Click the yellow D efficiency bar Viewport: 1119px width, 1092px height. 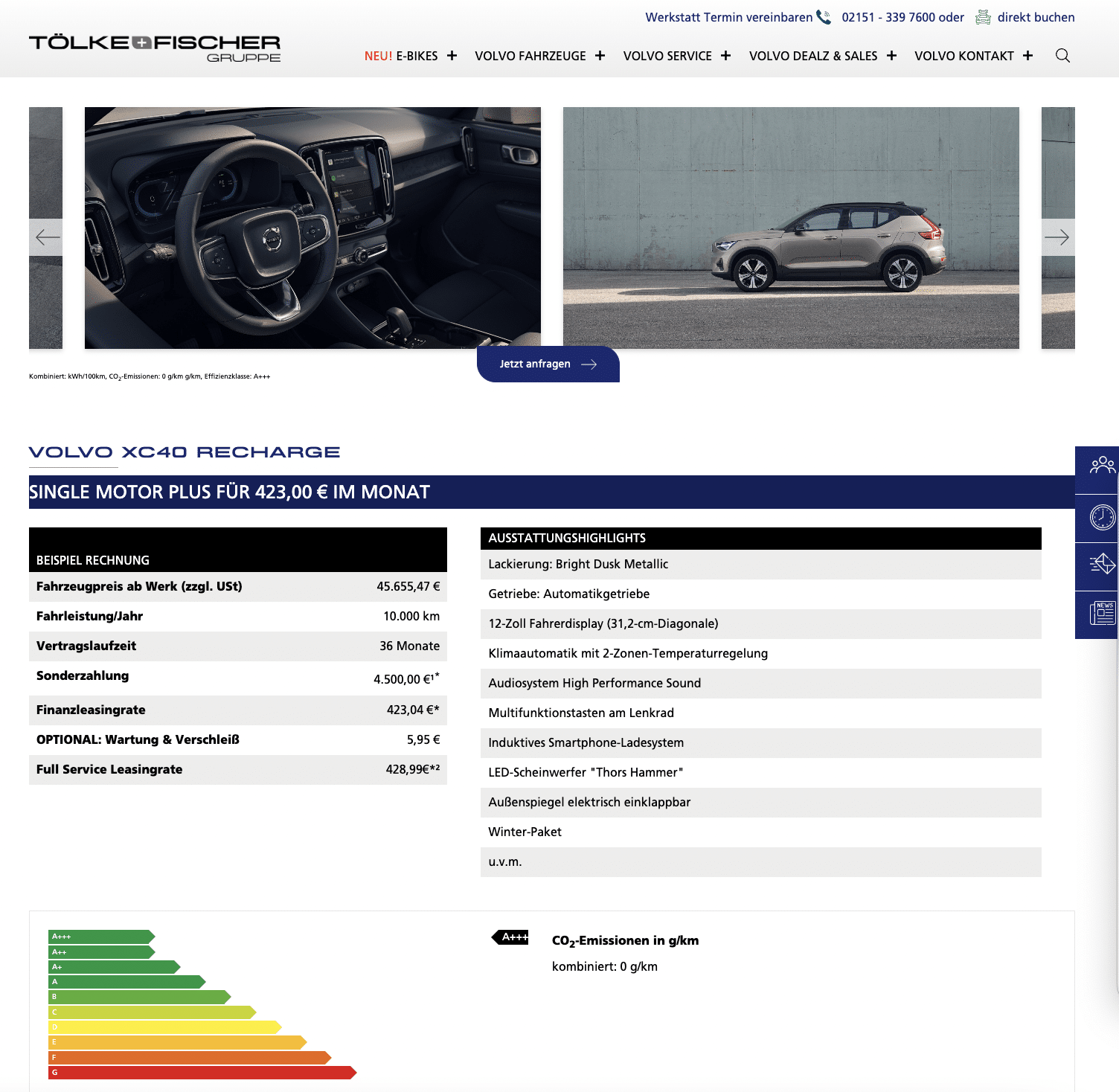(x=165, y=1027)
